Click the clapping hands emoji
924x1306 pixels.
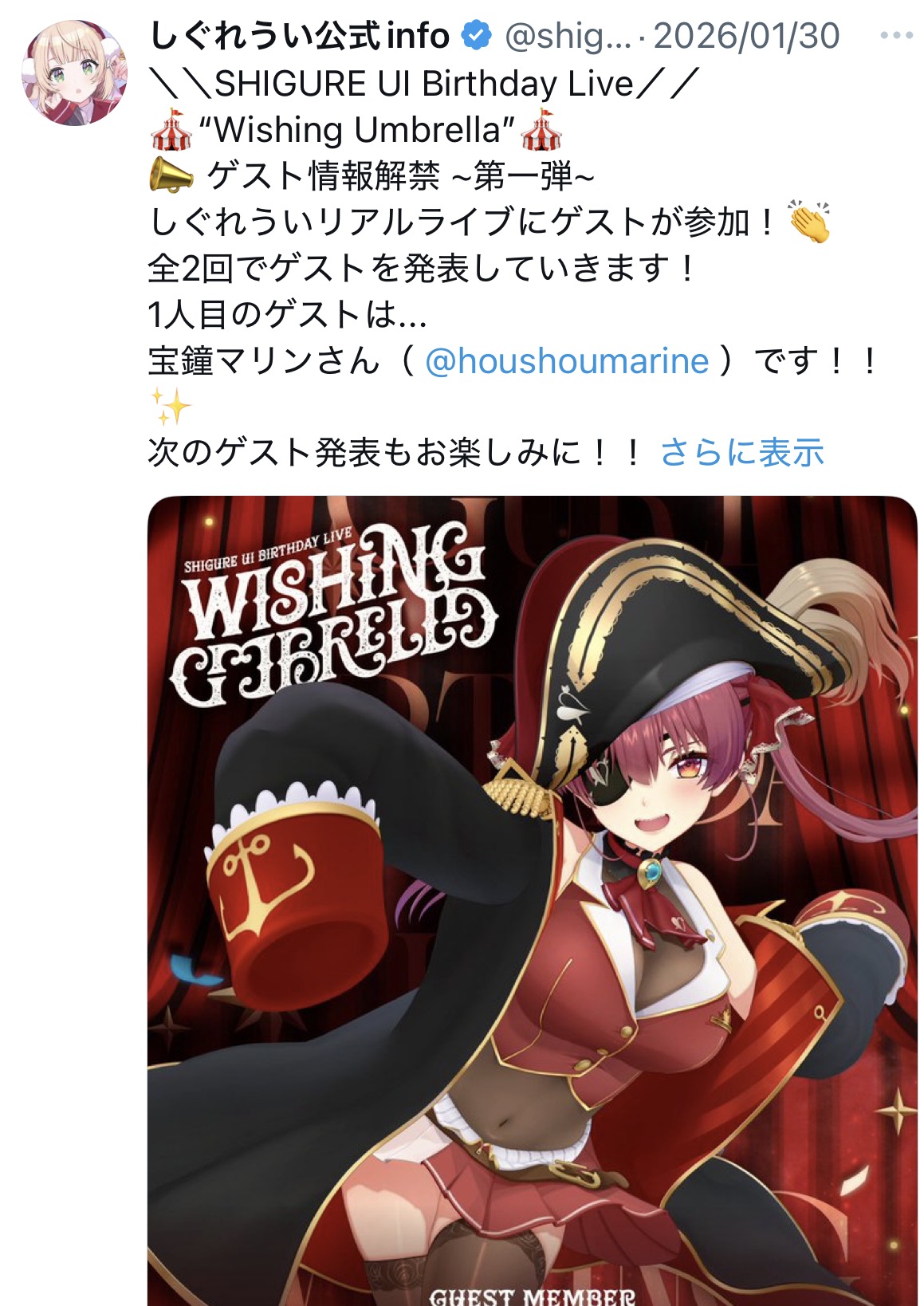point(809,222)
